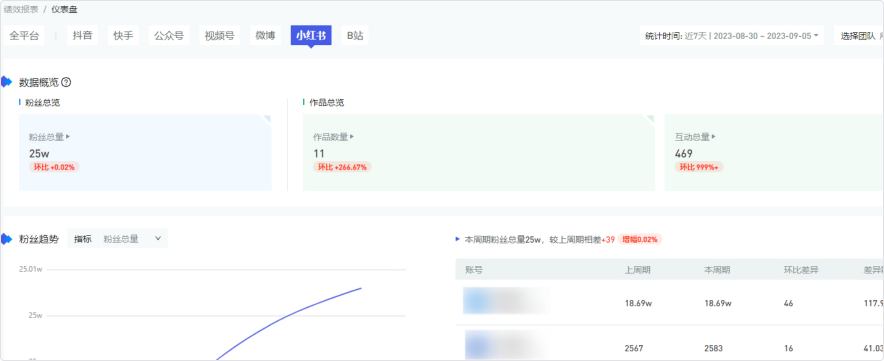Click the 本周期 column header

[717, 270]
